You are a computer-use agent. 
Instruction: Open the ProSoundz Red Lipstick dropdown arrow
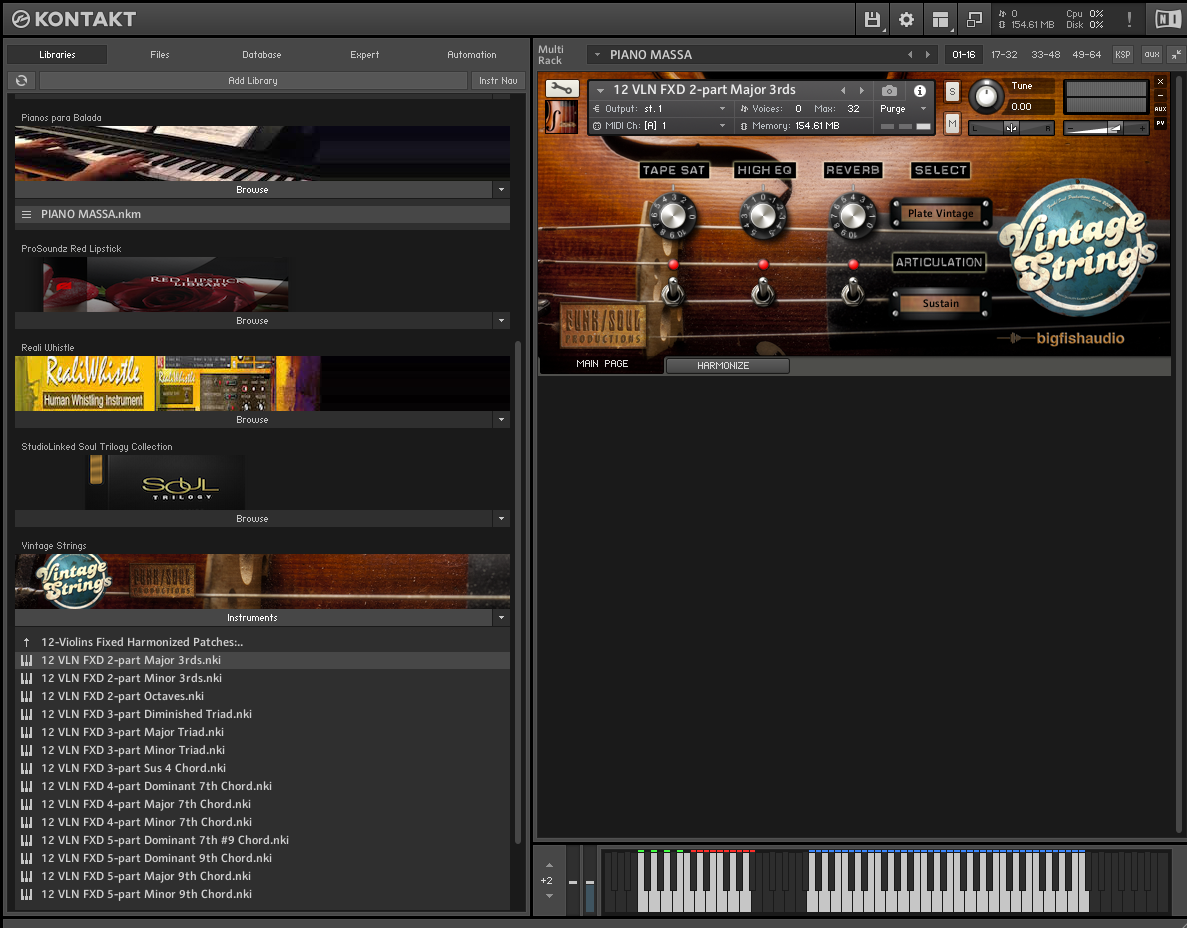501,320
